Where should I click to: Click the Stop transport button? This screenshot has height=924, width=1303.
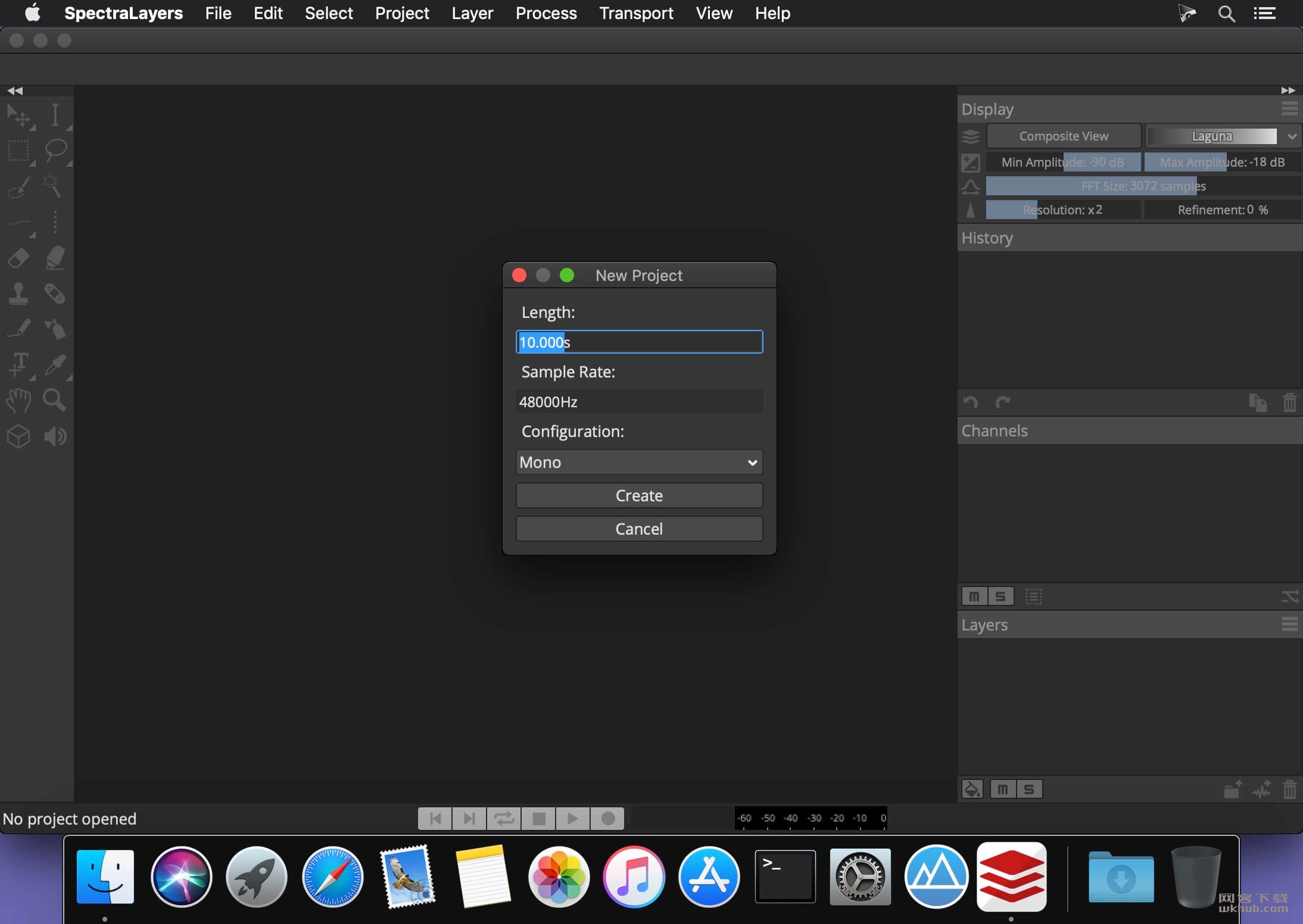tap(538, 819)
